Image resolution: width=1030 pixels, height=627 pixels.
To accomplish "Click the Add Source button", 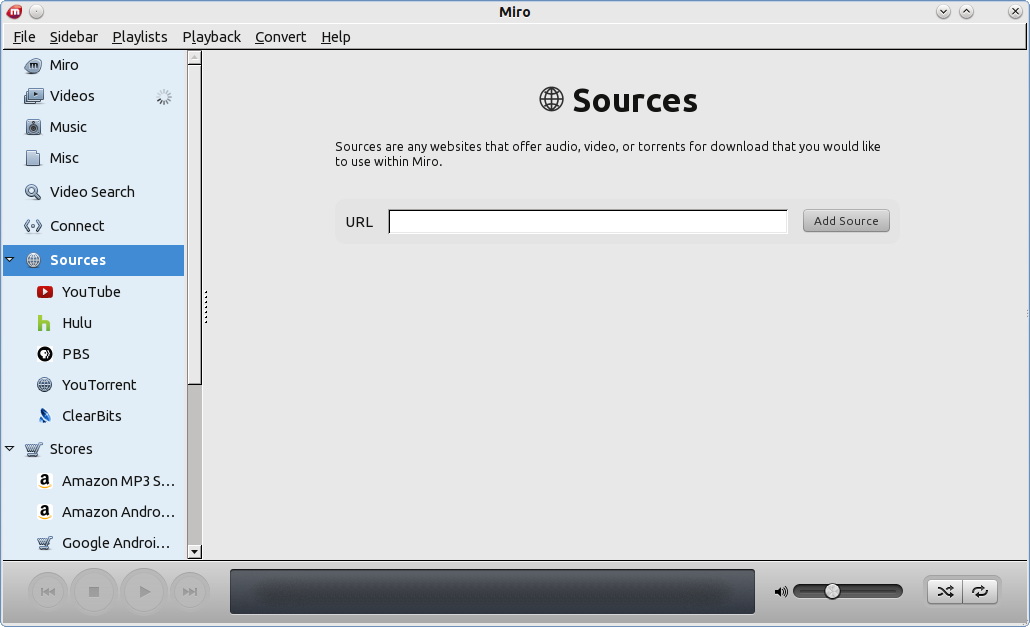I will (x=846, y=221).
